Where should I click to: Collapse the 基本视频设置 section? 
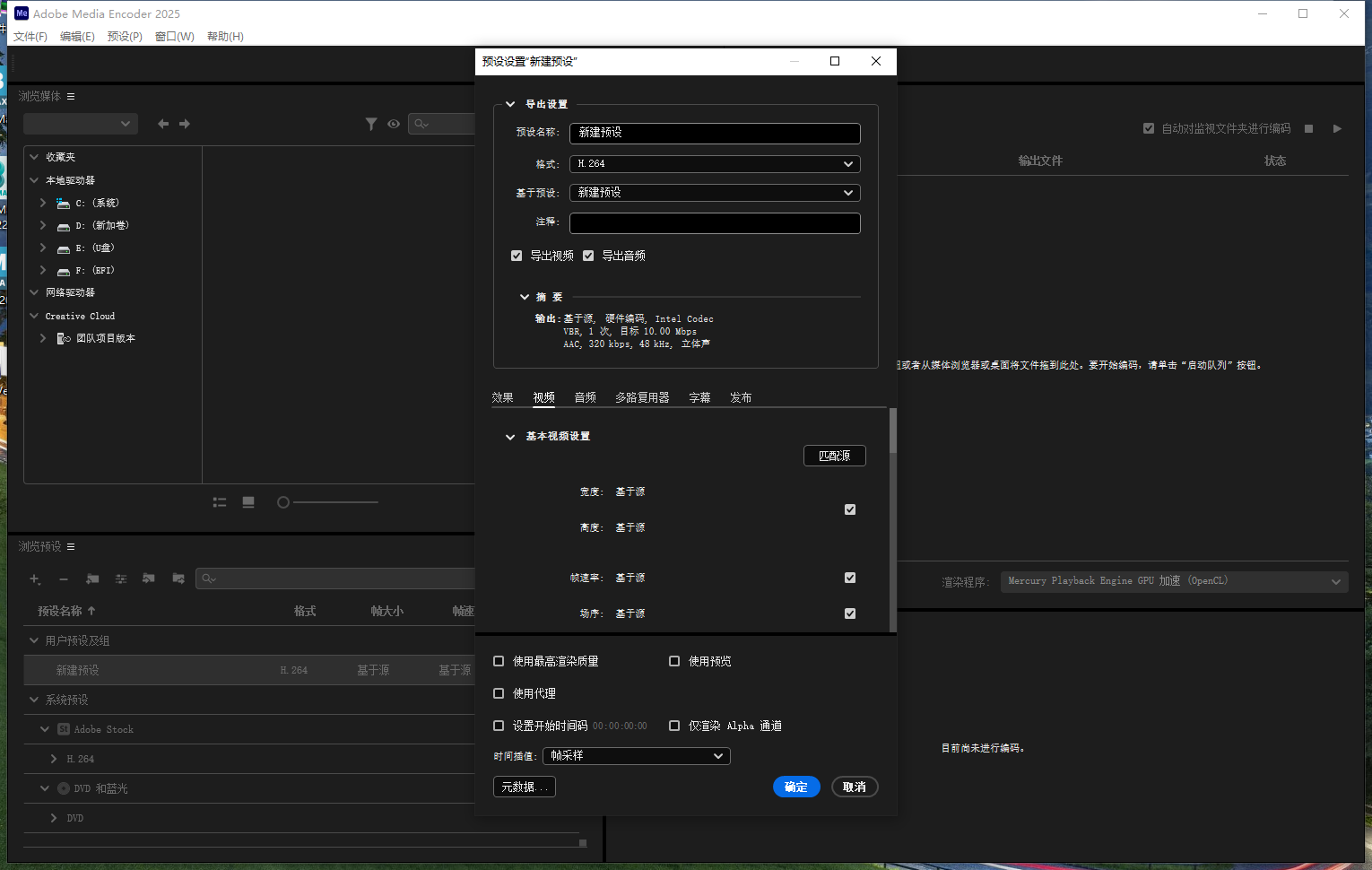[x=510, y=437]
